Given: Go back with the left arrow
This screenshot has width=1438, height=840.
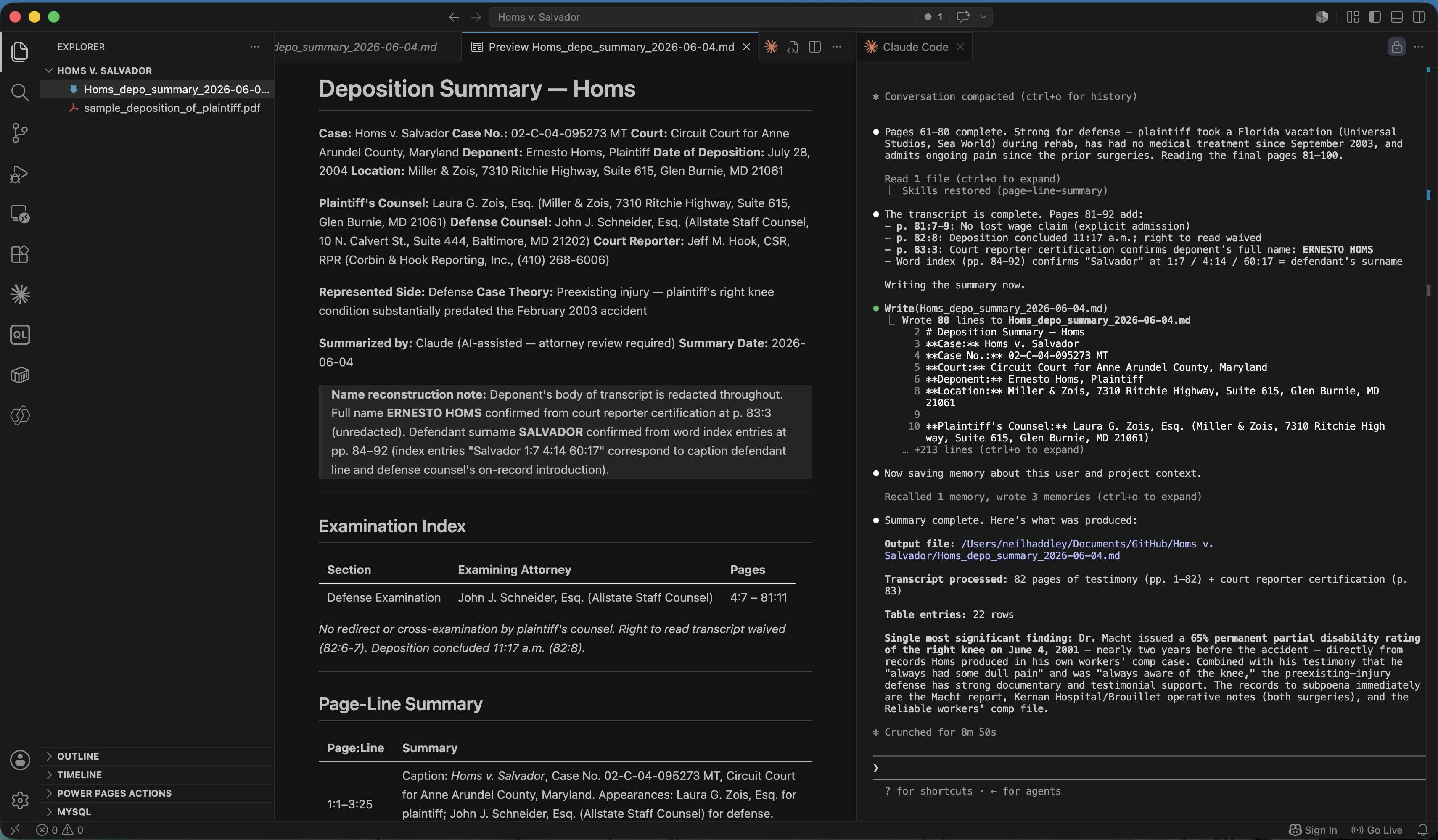Looking at the screenshot, I should [454, 17].
